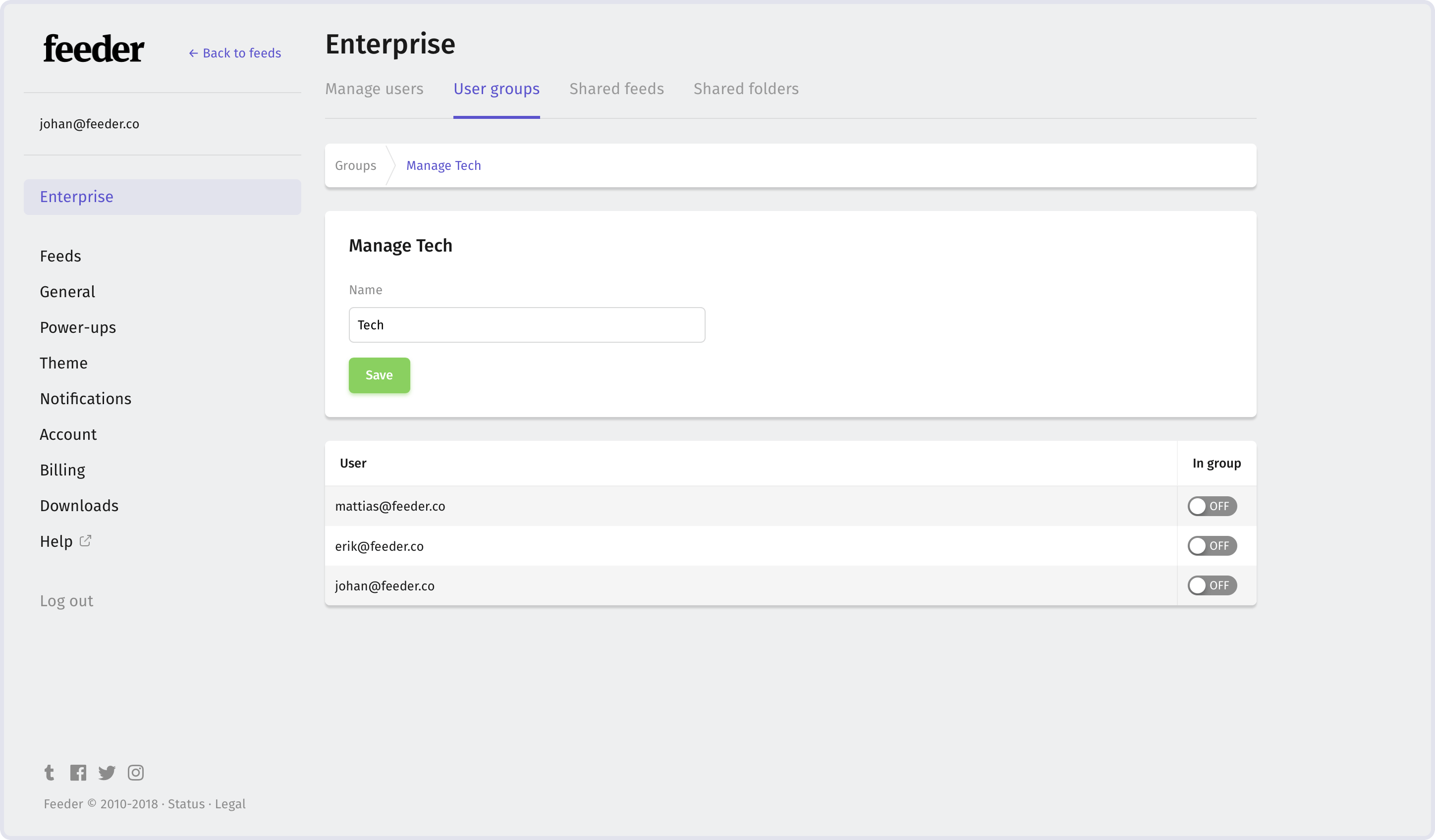
Task: Open Notifications settings in sidebar
Action: point(85,399)
